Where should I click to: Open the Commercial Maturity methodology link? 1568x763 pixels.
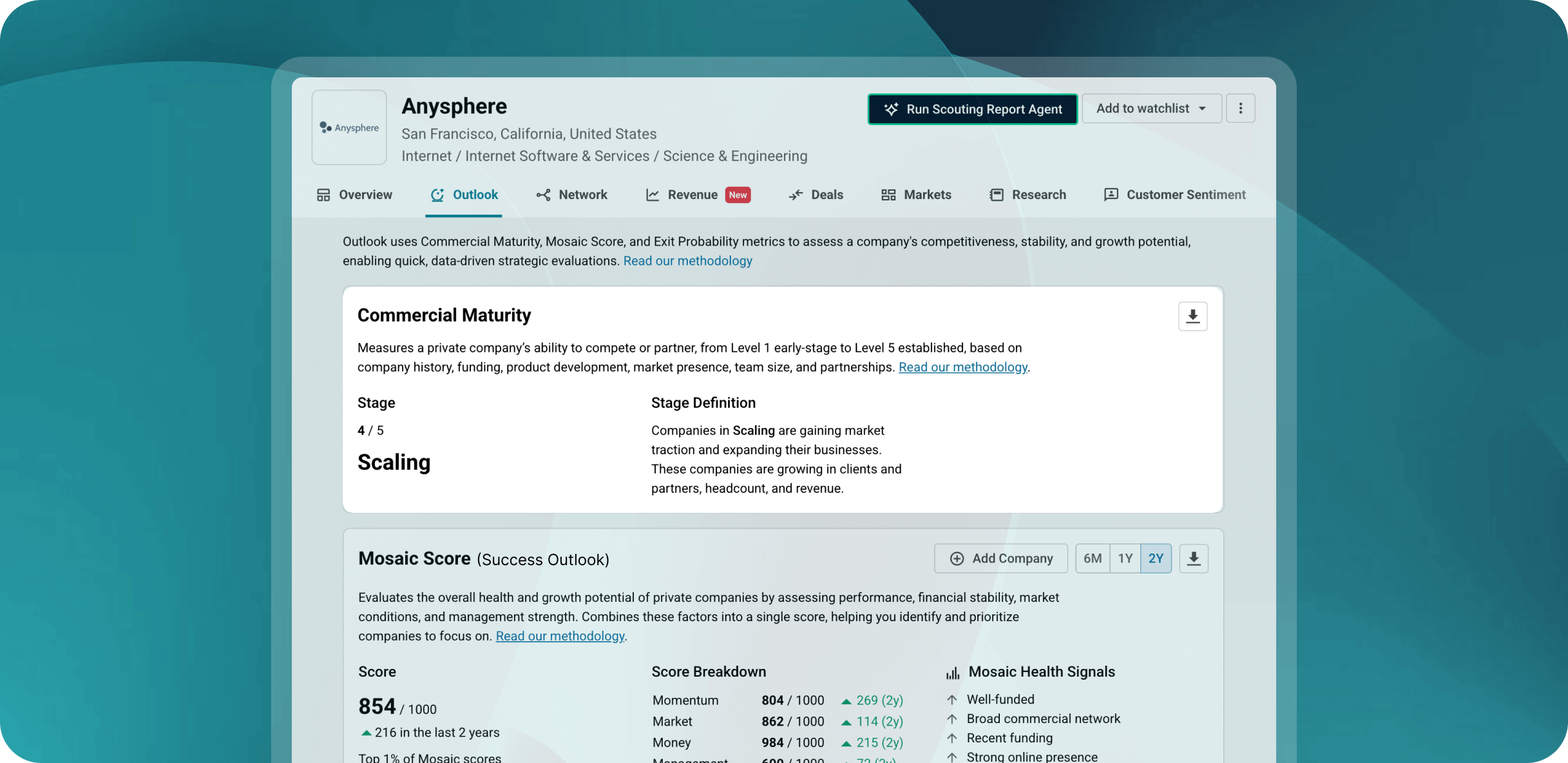[x=962, y=367]
